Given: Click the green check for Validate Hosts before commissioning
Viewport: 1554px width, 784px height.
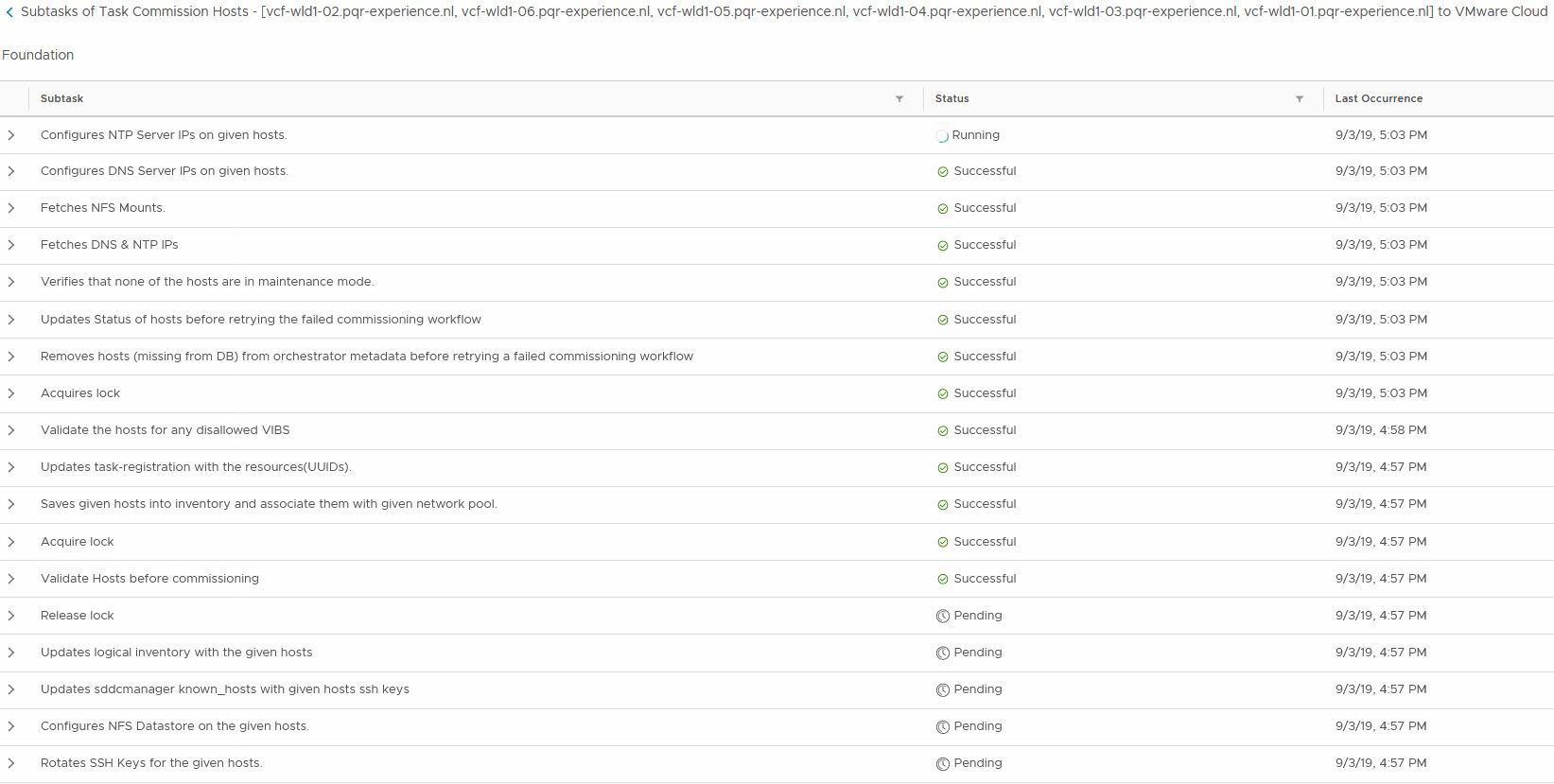Looking at the screenshot, I should tap(943, 580).
